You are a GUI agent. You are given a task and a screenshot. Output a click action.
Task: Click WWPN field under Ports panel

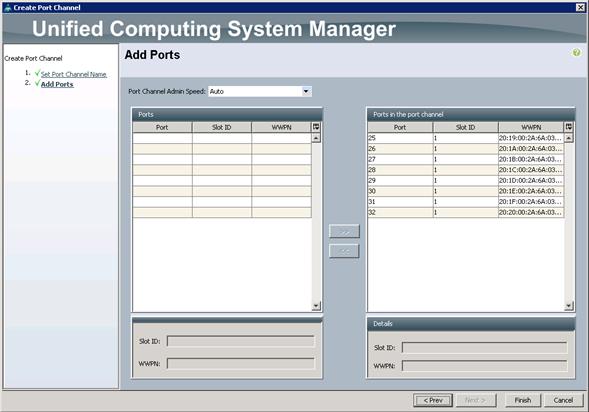[240, 364]
